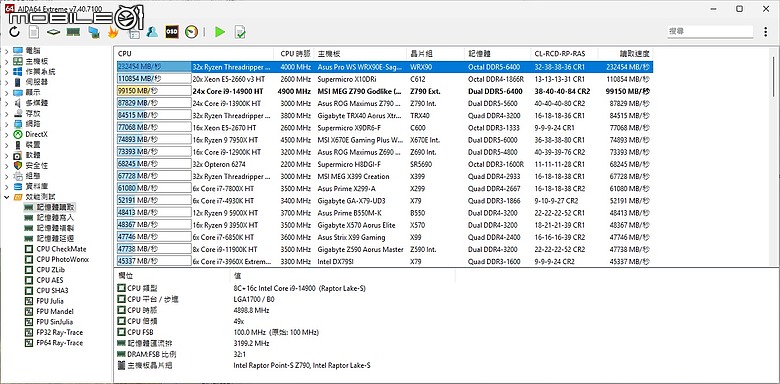This screenshot has height=384, width=780.
Task: Open the FPU Mandel benchmark
Action: [x=55, y=312]
